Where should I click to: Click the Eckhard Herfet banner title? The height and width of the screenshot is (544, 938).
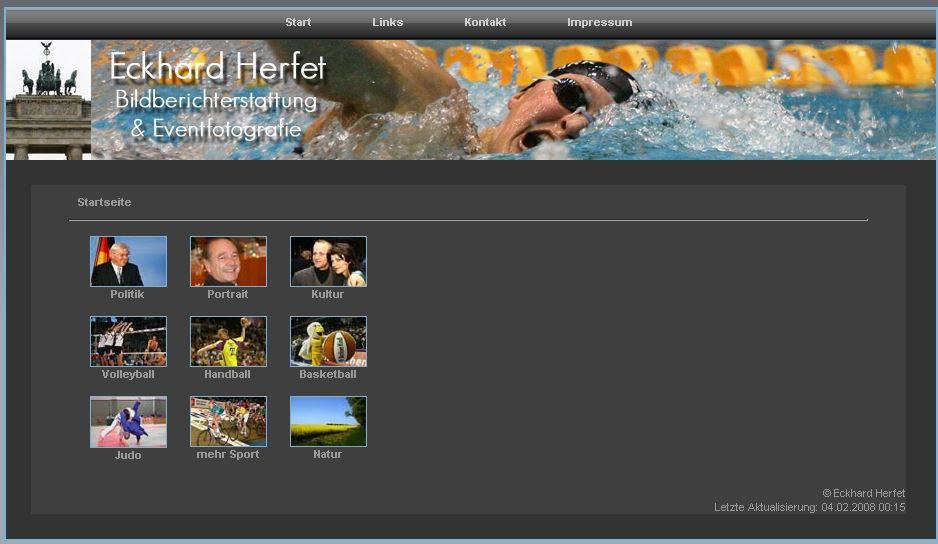[x=217, y=68]
